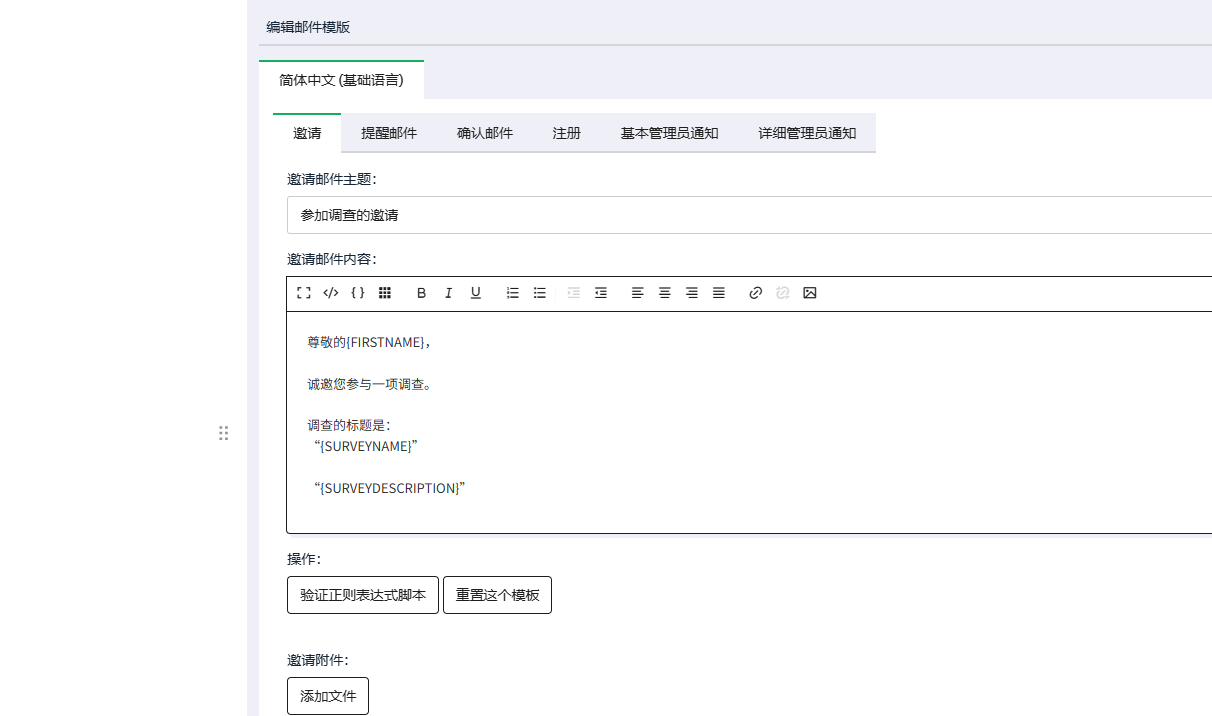Toggle italic formatting

point(449,293)
